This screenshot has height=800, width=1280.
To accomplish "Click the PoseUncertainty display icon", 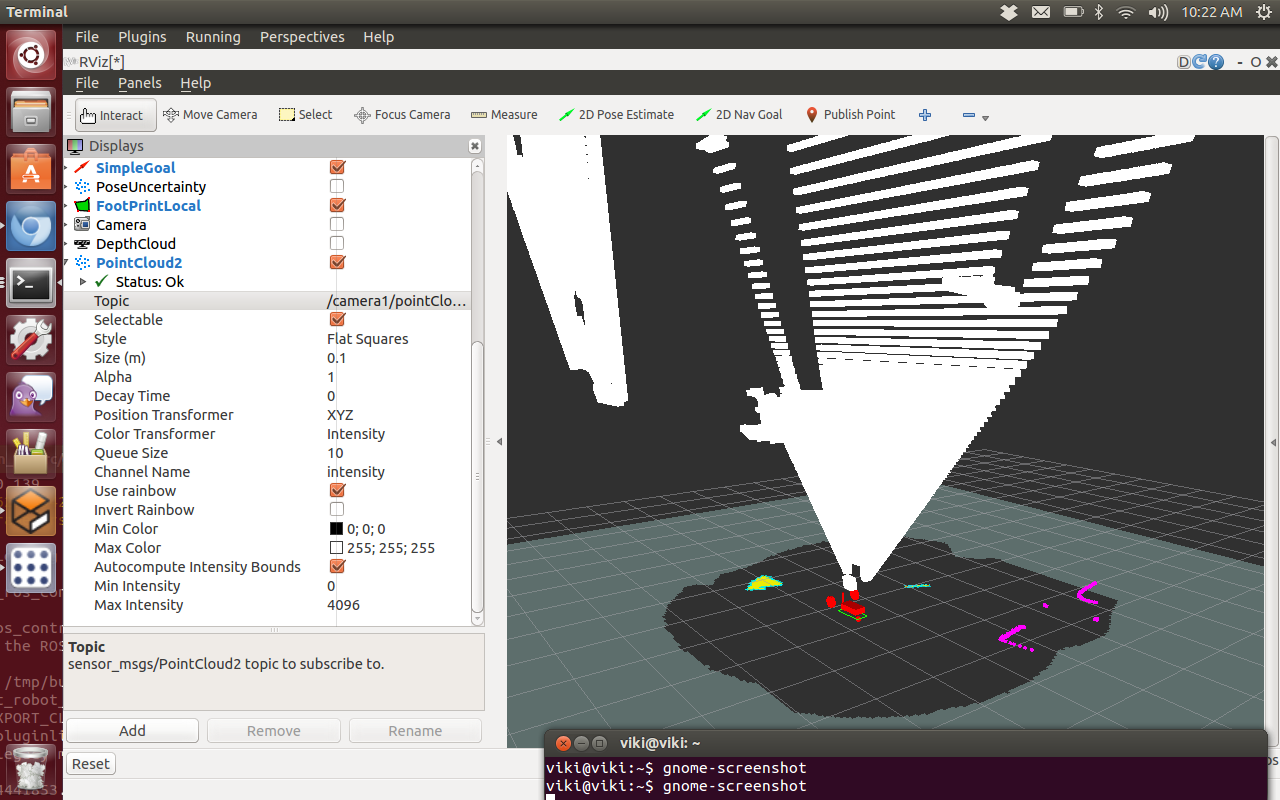I will [x=82, y=187].
